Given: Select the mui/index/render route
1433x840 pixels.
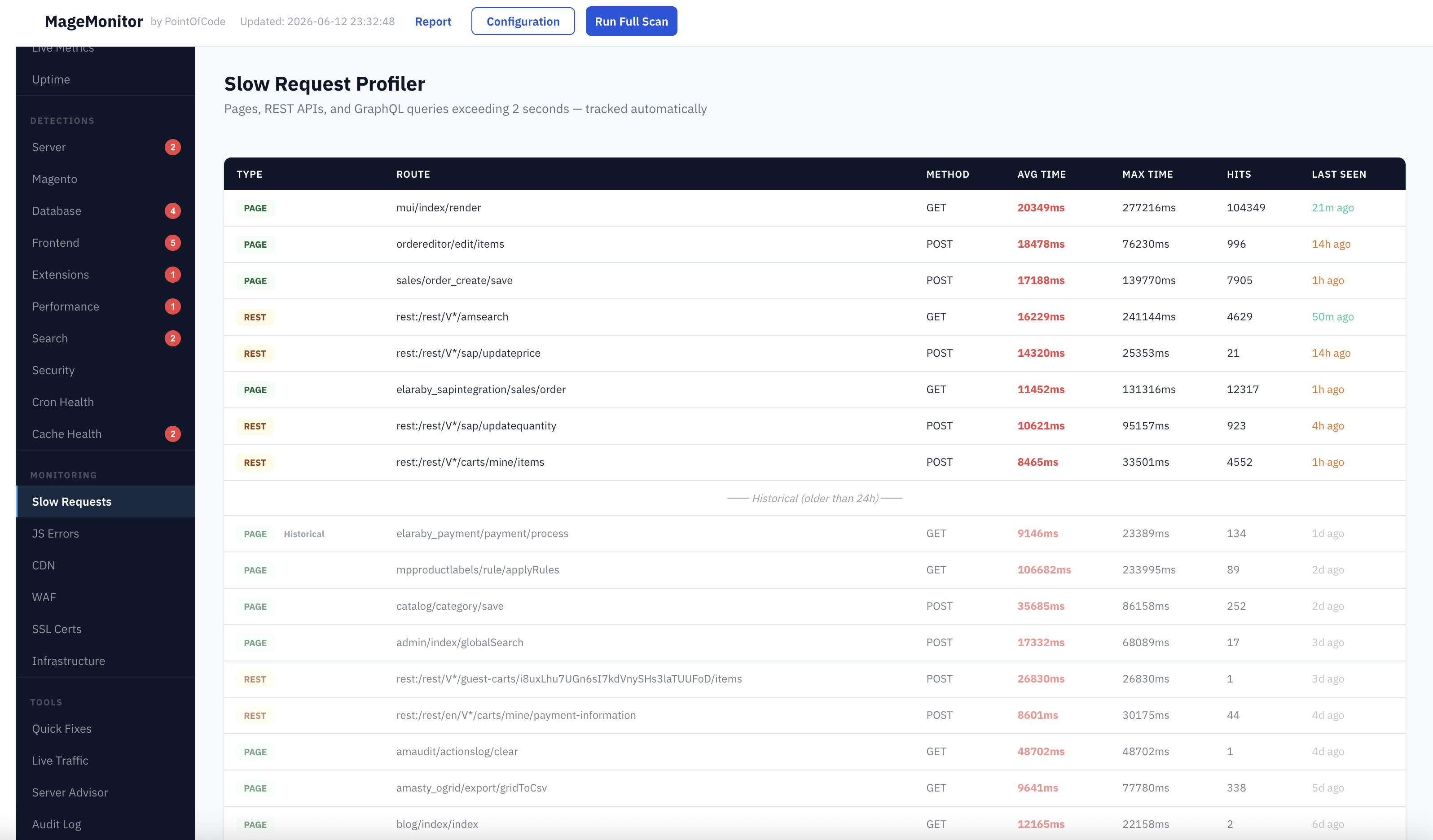Looking at the screenshot, I should [439, 207].
